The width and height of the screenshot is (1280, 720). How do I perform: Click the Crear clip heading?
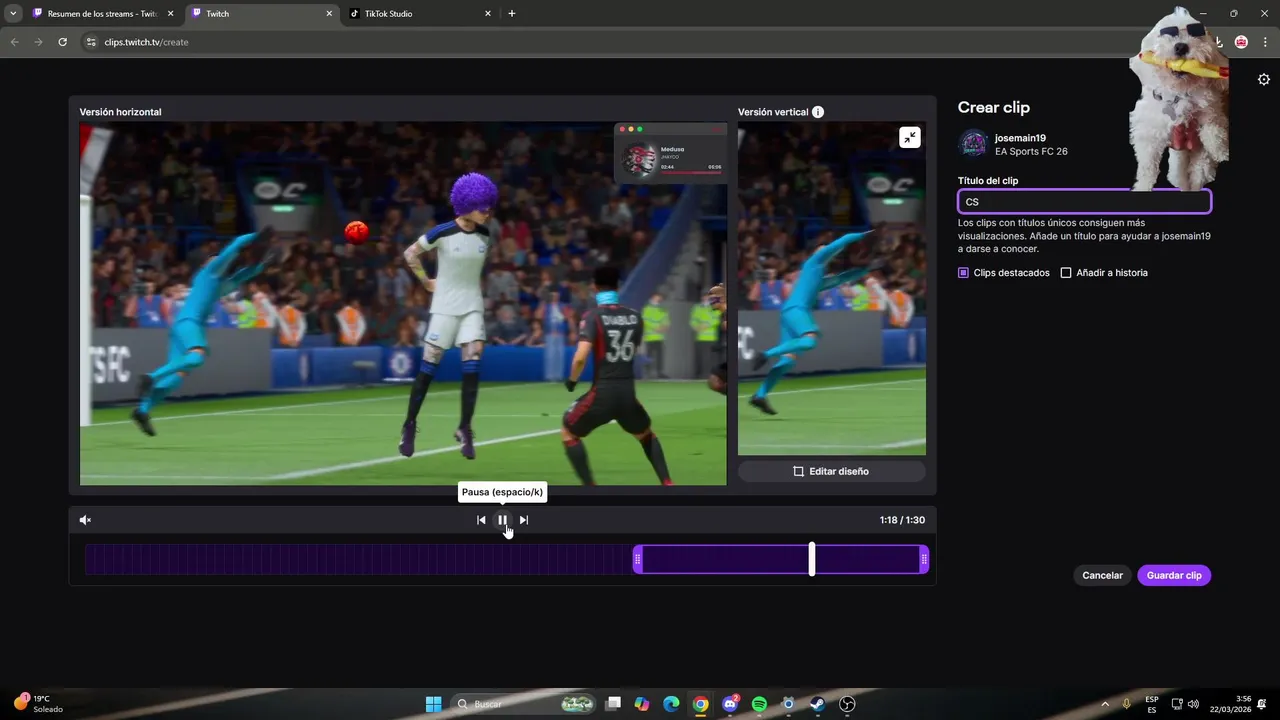tap(993, 107)
